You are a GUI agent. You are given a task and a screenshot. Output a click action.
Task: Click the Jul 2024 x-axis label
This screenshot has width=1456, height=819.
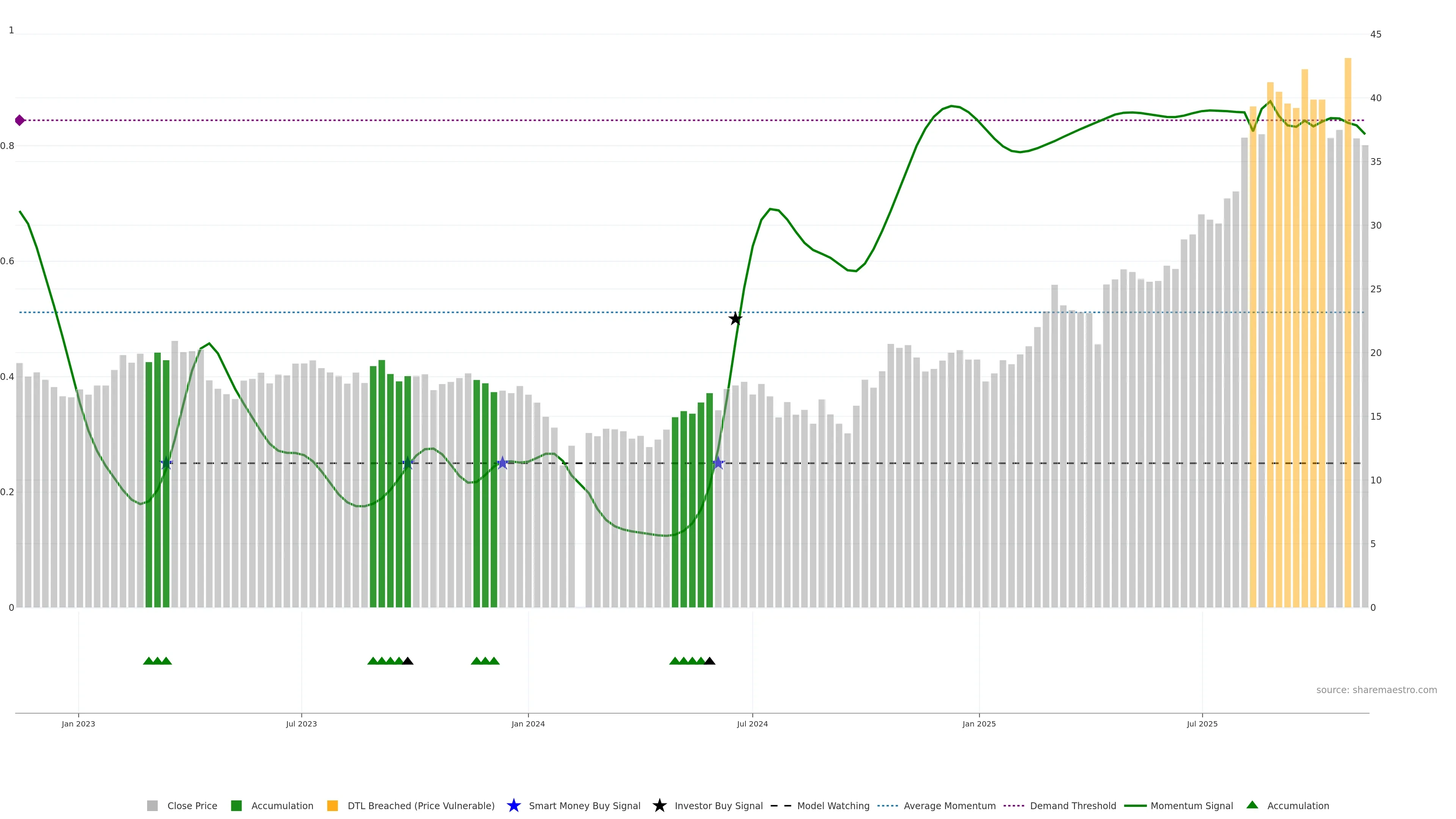pos(752,723)
